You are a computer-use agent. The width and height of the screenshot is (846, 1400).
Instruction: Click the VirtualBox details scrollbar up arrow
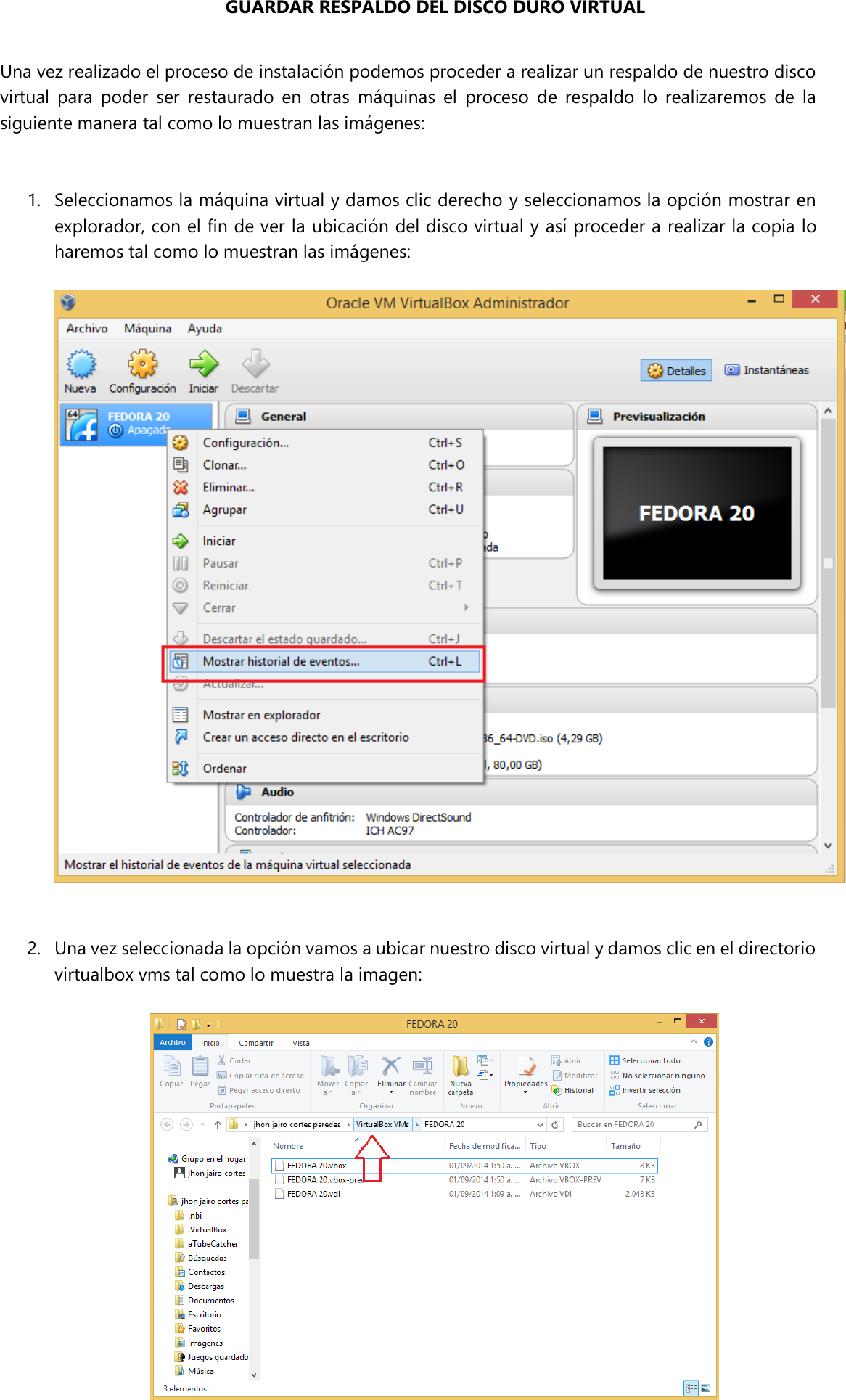coord(828,412)
